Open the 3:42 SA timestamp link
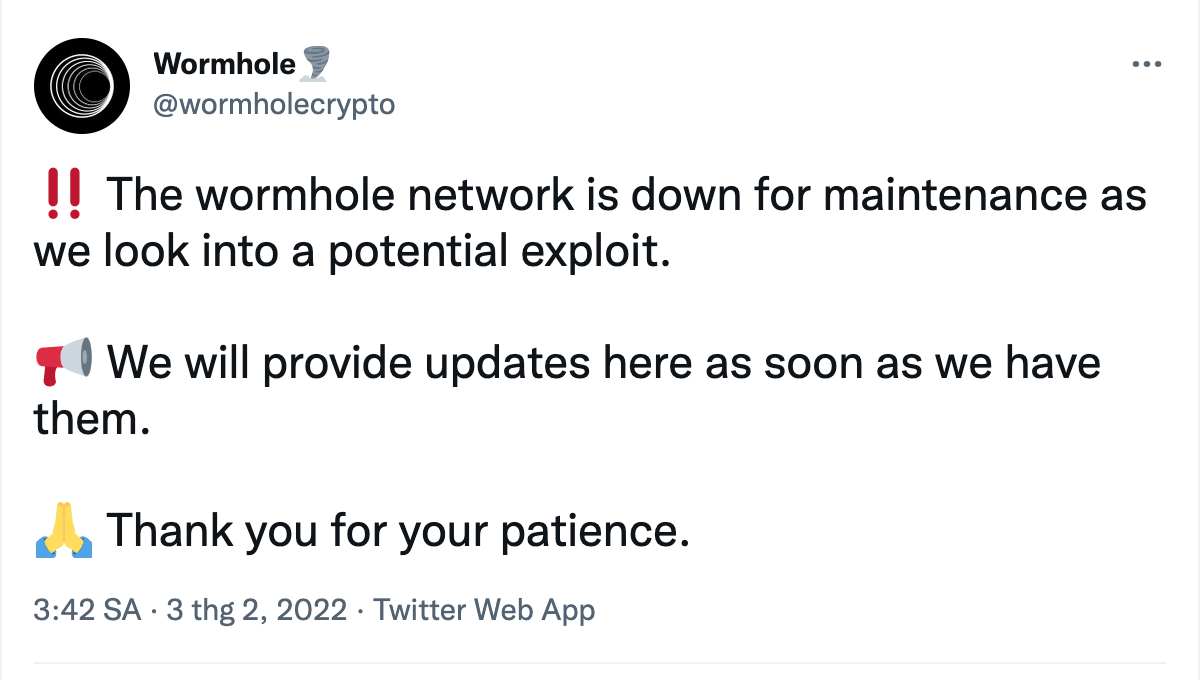The image size is (1200, 680). click(87, 610)
